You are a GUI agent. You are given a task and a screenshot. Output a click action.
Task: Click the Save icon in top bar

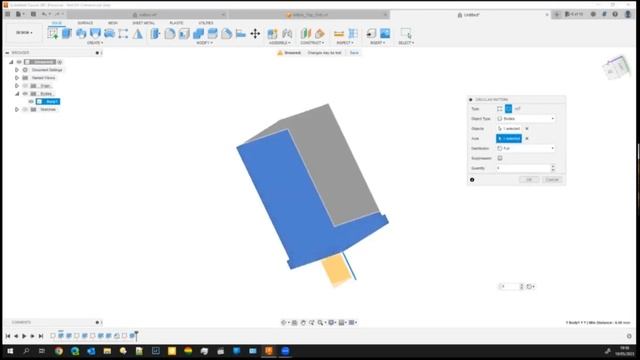click(x=33, y=14)
